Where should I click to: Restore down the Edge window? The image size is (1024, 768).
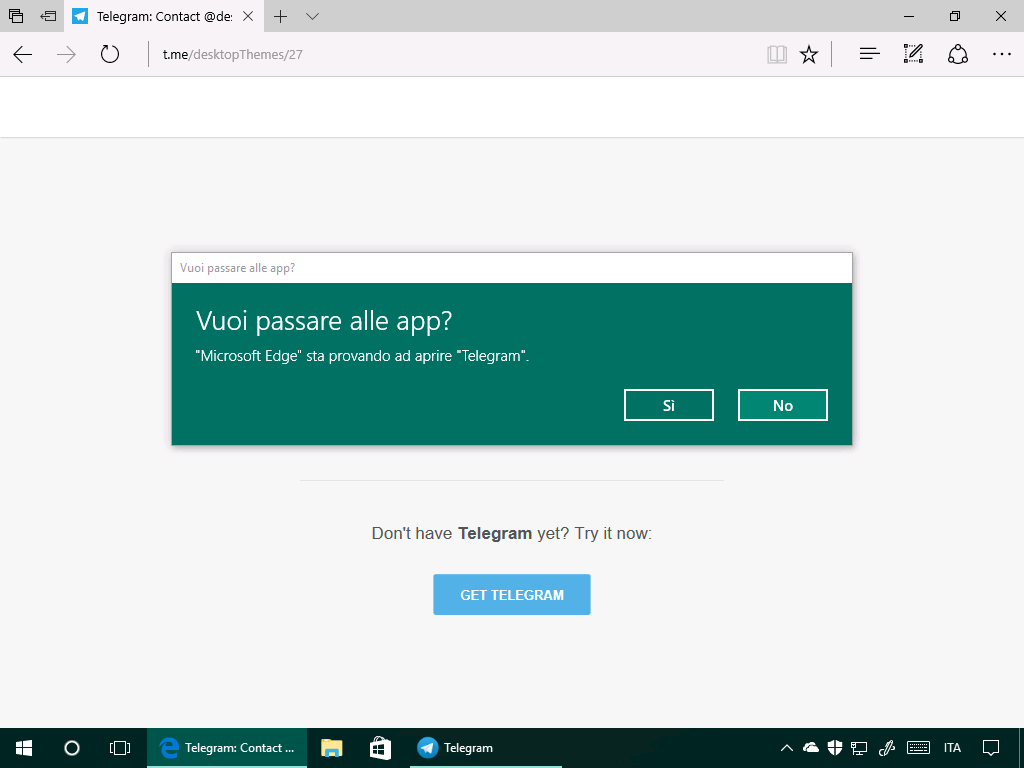[x=955, y=16]
